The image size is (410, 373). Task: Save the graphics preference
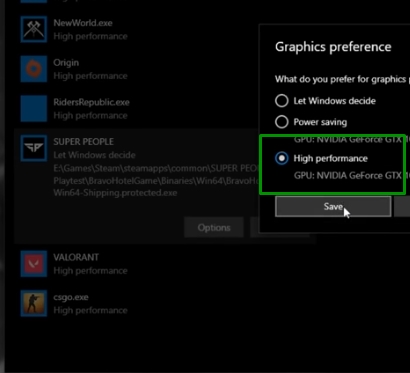333,206
